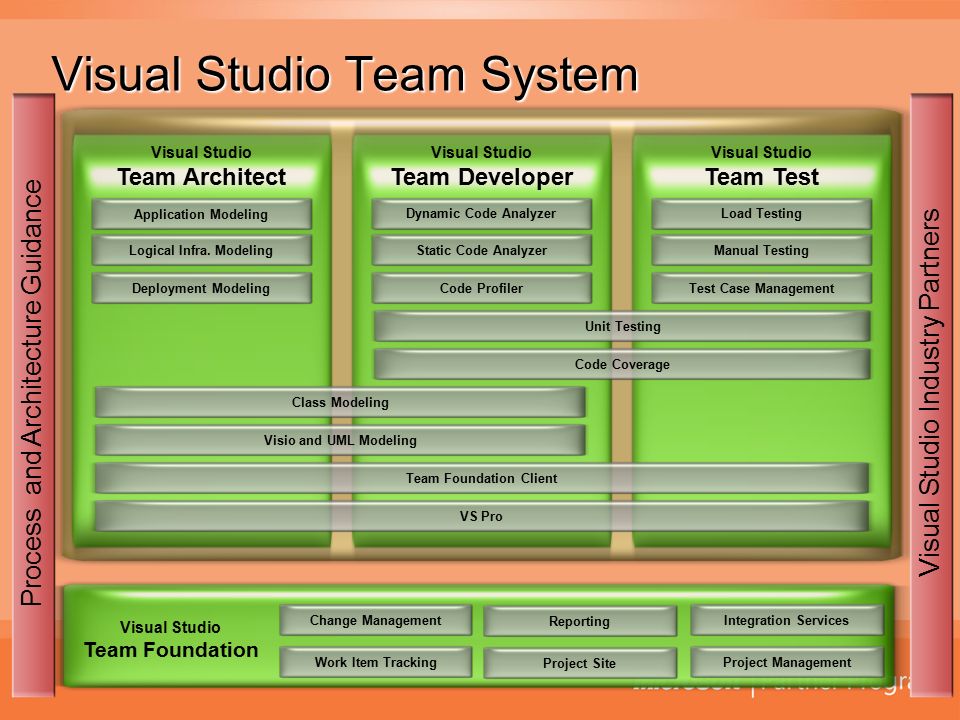Click the Test Case Management box
The width and height of the screenshot is (960, 720).
tap(761, 288)
